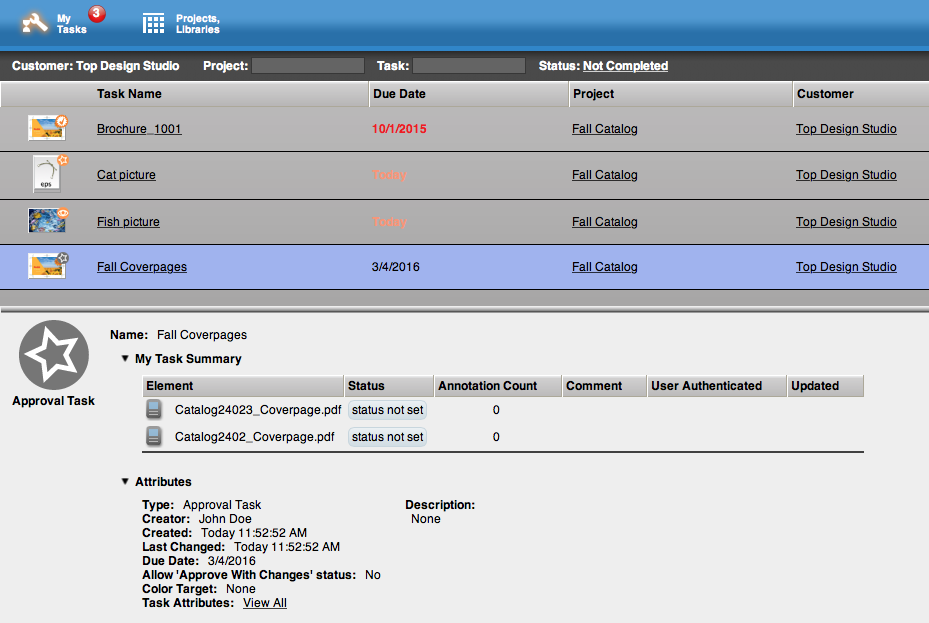The width and height of the screenshot is (929, 623).
Task: Open the Brochure_1001 task link
Action: [x=139, y=129]
